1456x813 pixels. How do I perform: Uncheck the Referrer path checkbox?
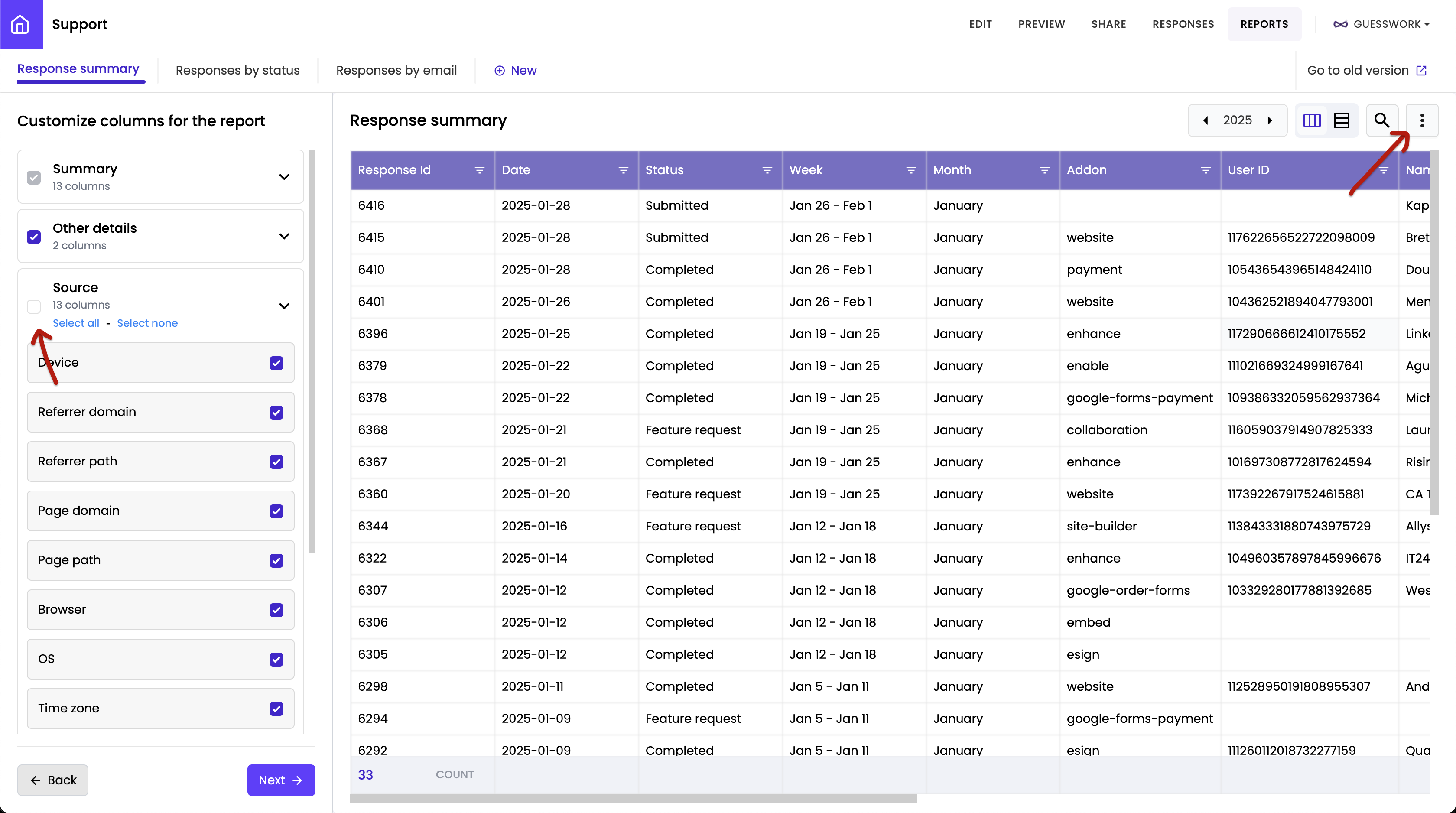click(276, 462)
